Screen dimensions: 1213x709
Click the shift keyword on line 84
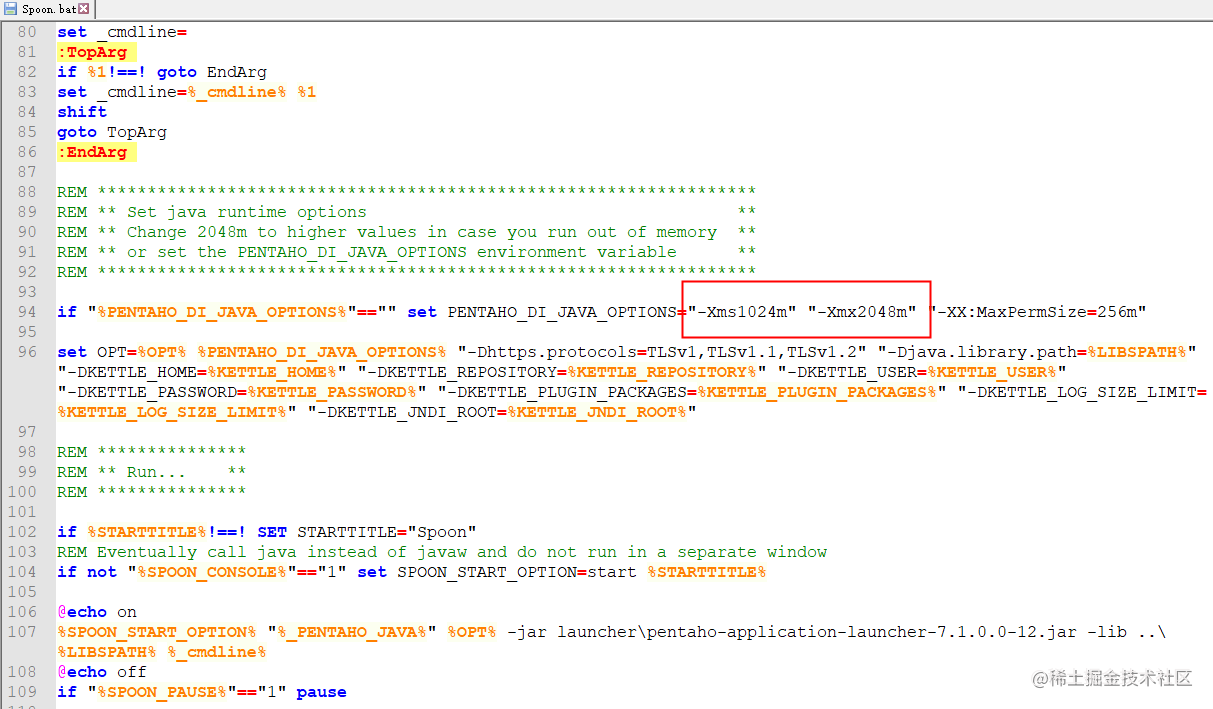[x=81, y=111]
